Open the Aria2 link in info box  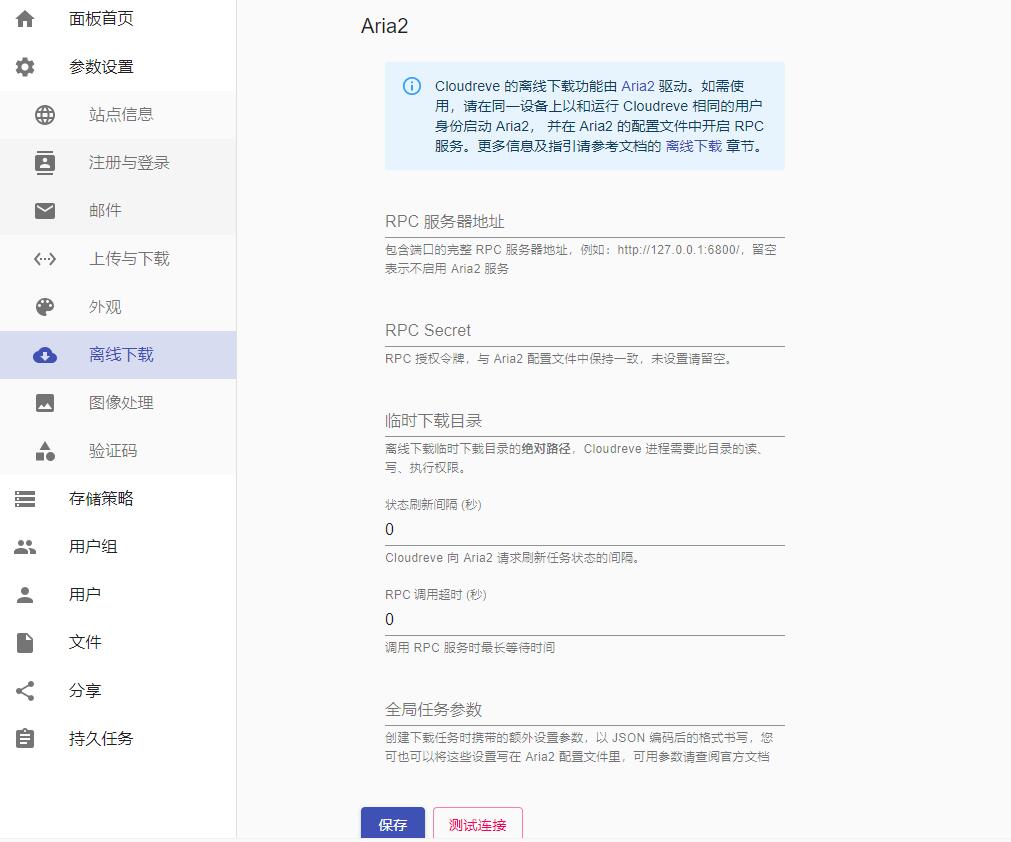click(637, 87)
